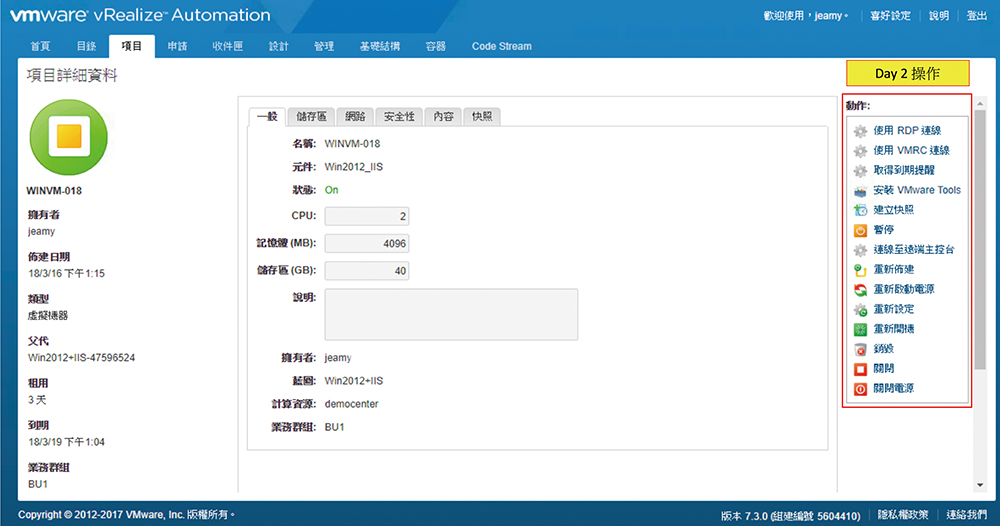Open the 使用 VMRC 連線 action link
1000x526 pixels.
pyautogui.click(x=911, y=150)
